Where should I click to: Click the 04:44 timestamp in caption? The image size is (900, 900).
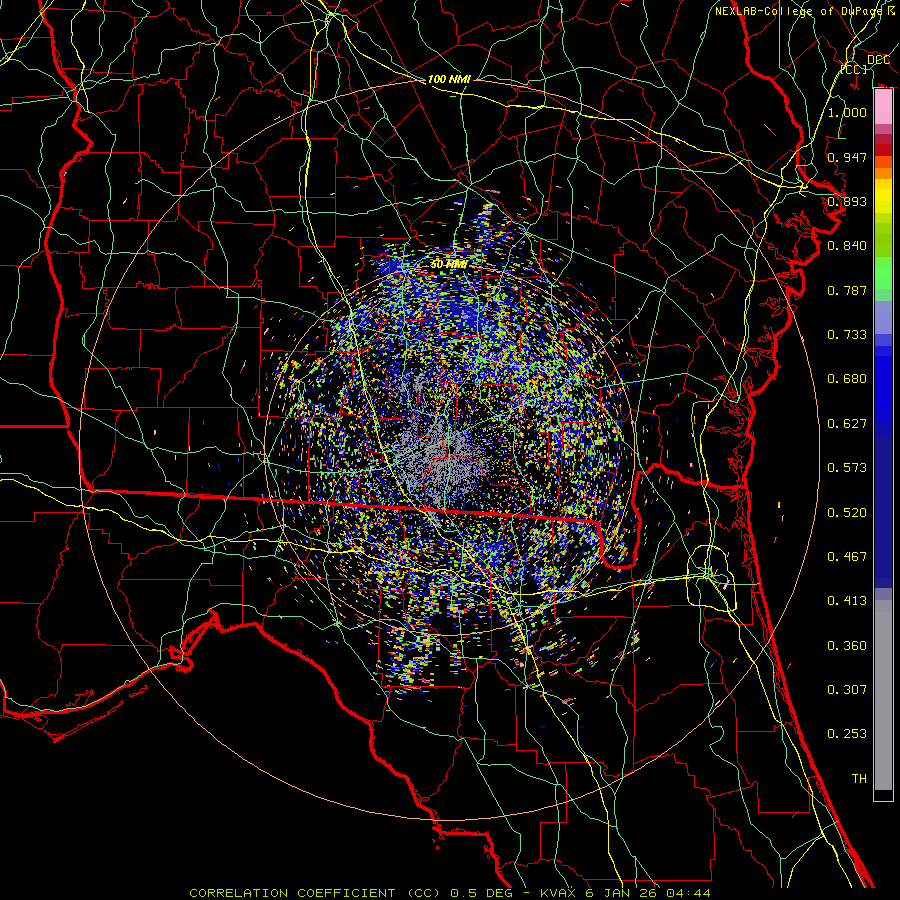tap(687, 893)
